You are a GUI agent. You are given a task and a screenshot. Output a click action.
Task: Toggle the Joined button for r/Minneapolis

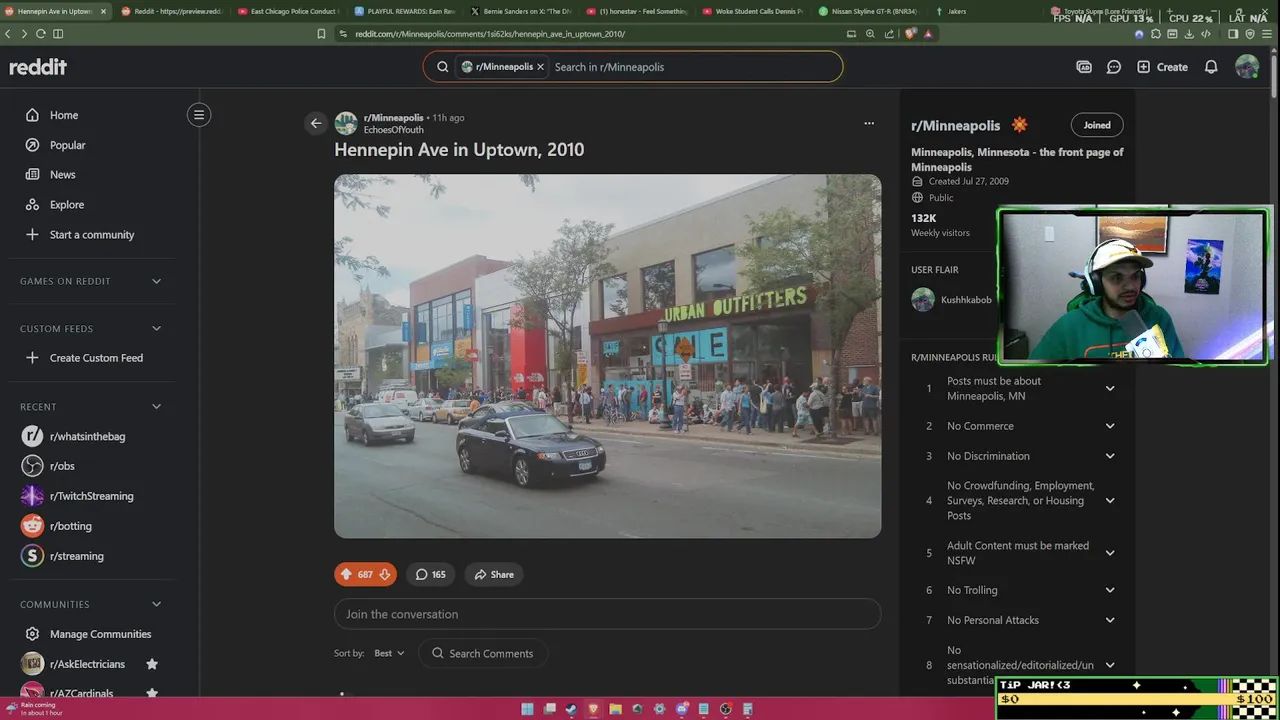[x=1097, y=125]
